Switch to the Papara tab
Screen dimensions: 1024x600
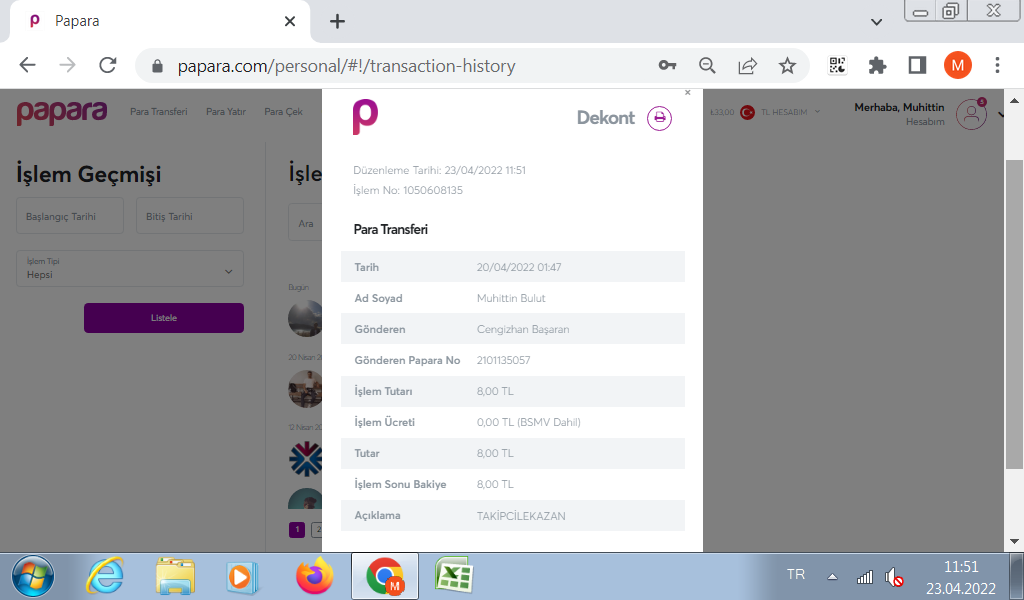coord(160,22)
